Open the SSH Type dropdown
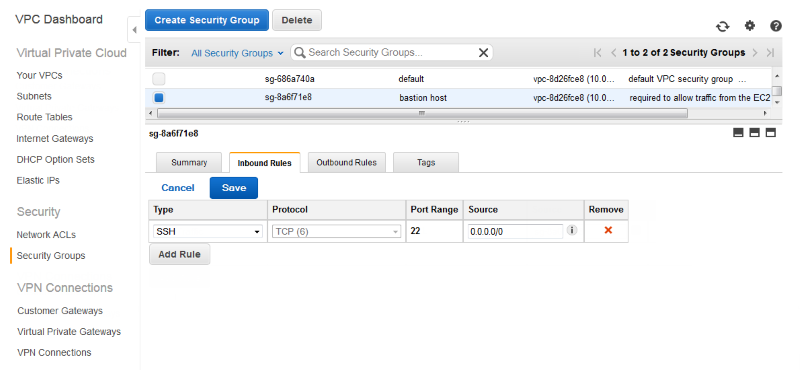800x370 pixels. 208,232
